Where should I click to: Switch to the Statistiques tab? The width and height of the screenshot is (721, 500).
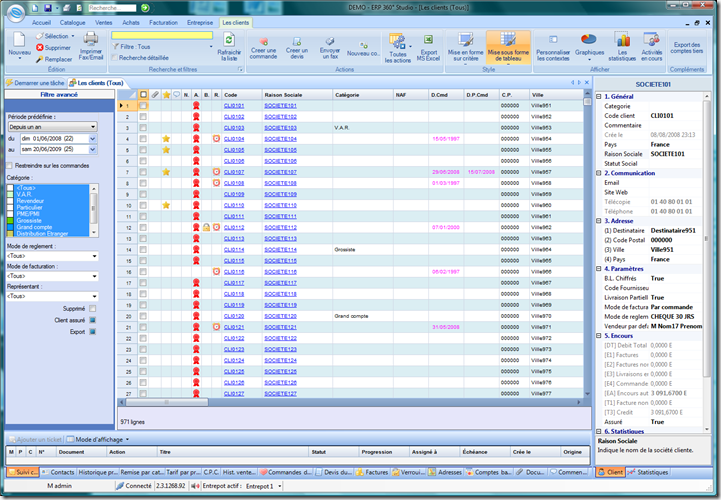point(648,472)
